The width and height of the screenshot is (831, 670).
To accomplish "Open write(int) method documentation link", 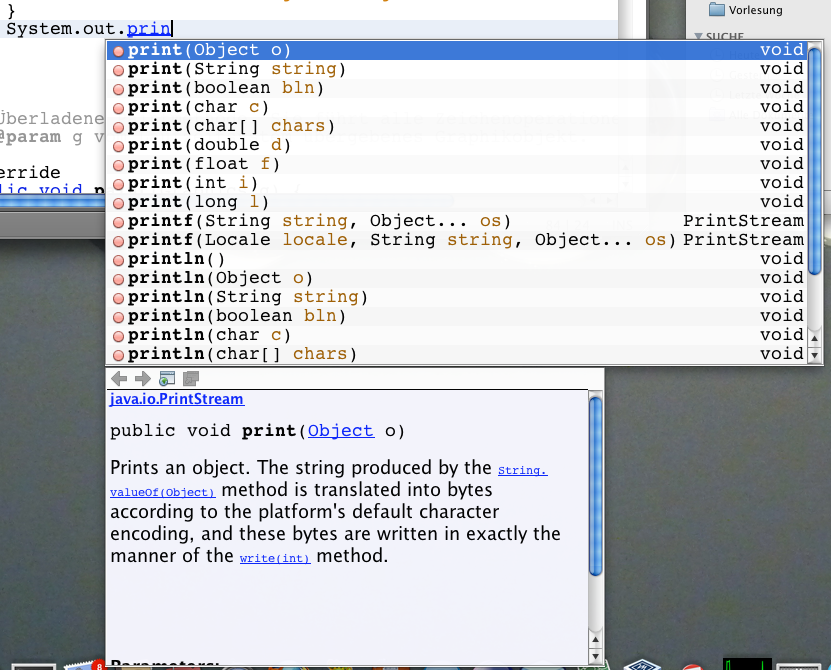I will [275, 558].
